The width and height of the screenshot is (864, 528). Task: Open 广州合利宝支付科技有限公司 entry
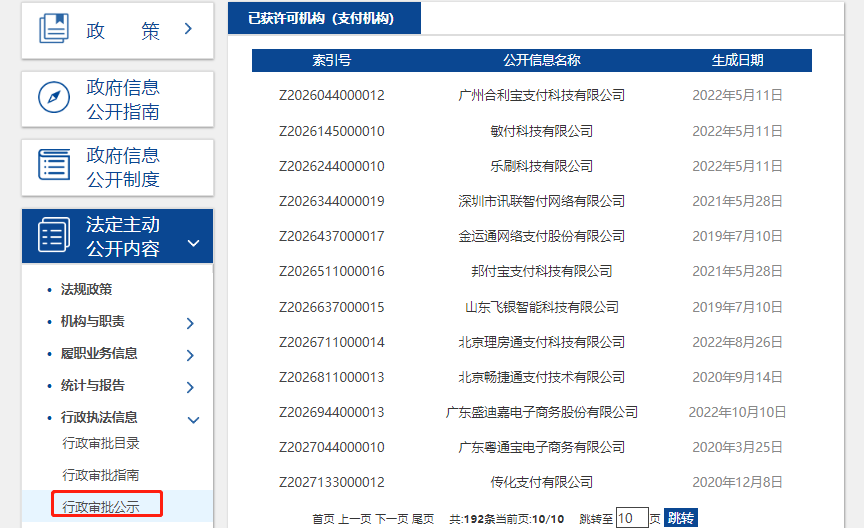542,95
